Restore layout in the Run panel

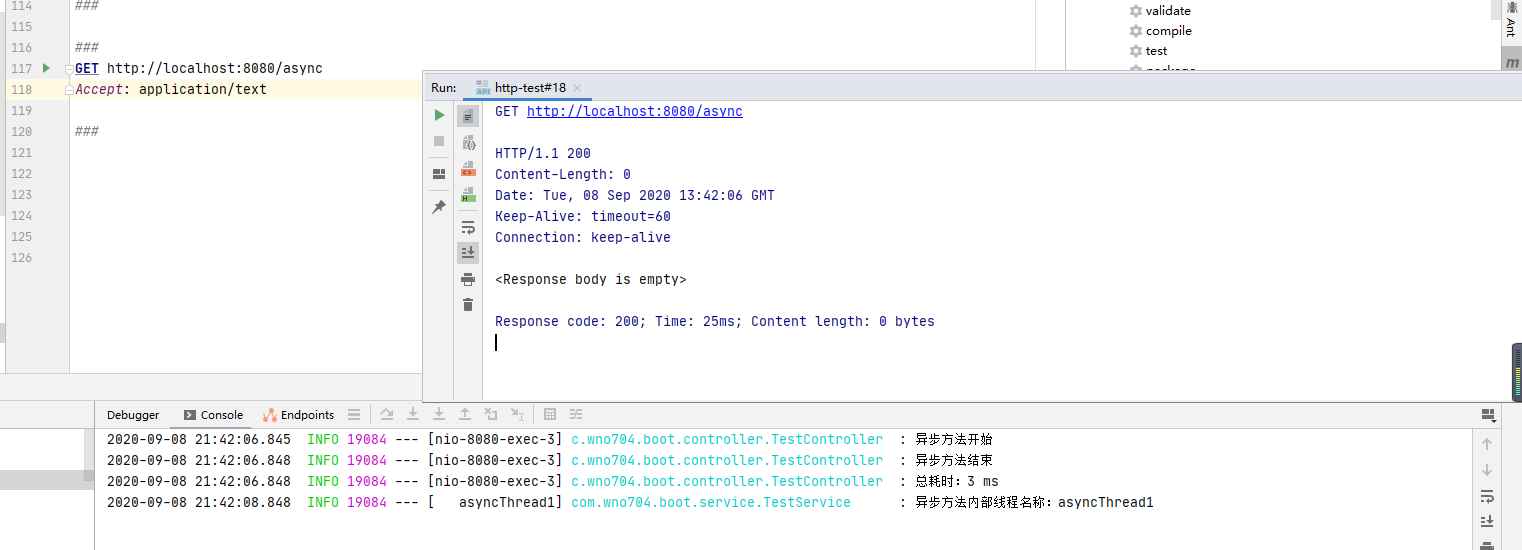click(x=439, y=174)
